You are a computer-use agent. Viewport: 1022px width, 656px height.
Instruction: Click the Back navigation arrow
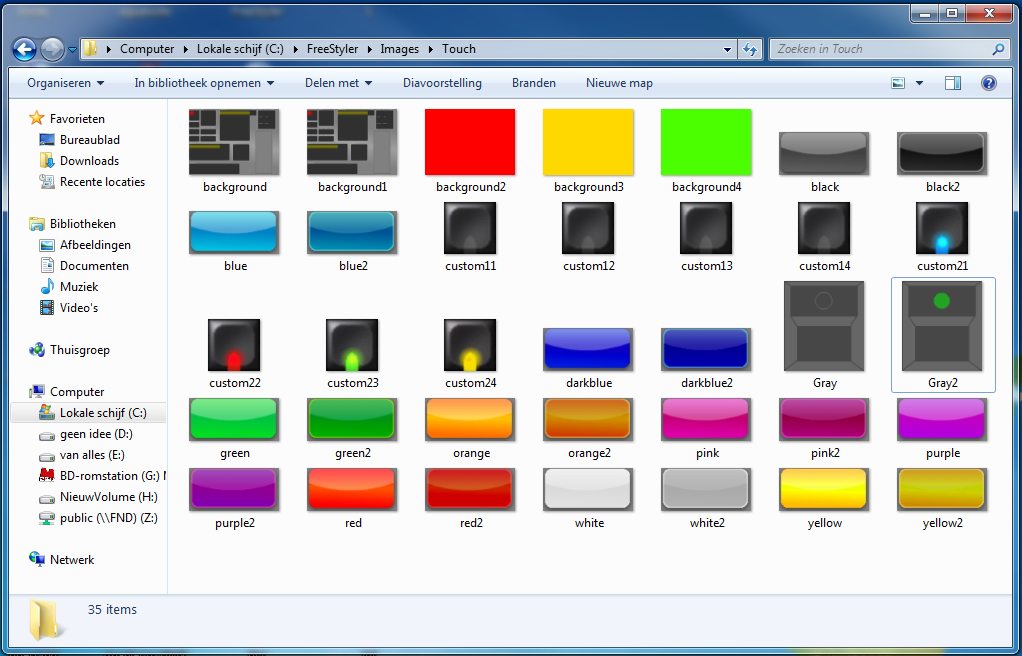point(24,49)
